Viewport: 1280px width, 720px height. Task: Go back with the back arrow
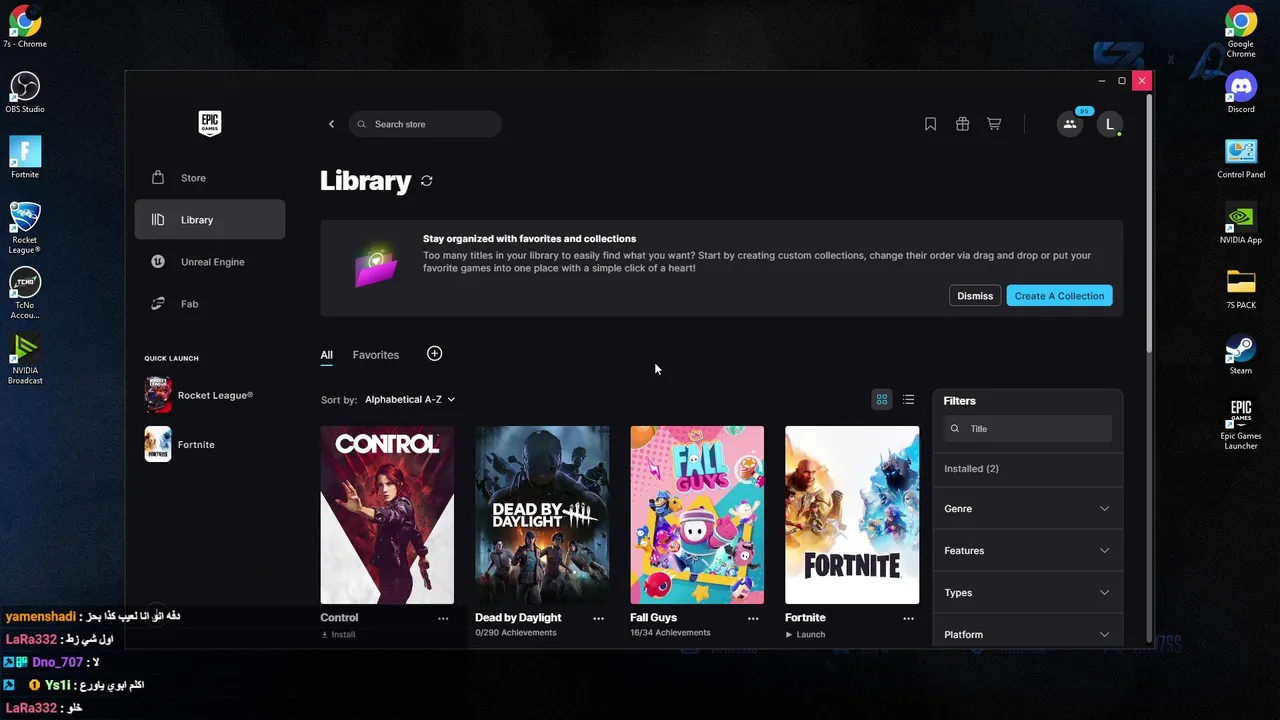331,124
